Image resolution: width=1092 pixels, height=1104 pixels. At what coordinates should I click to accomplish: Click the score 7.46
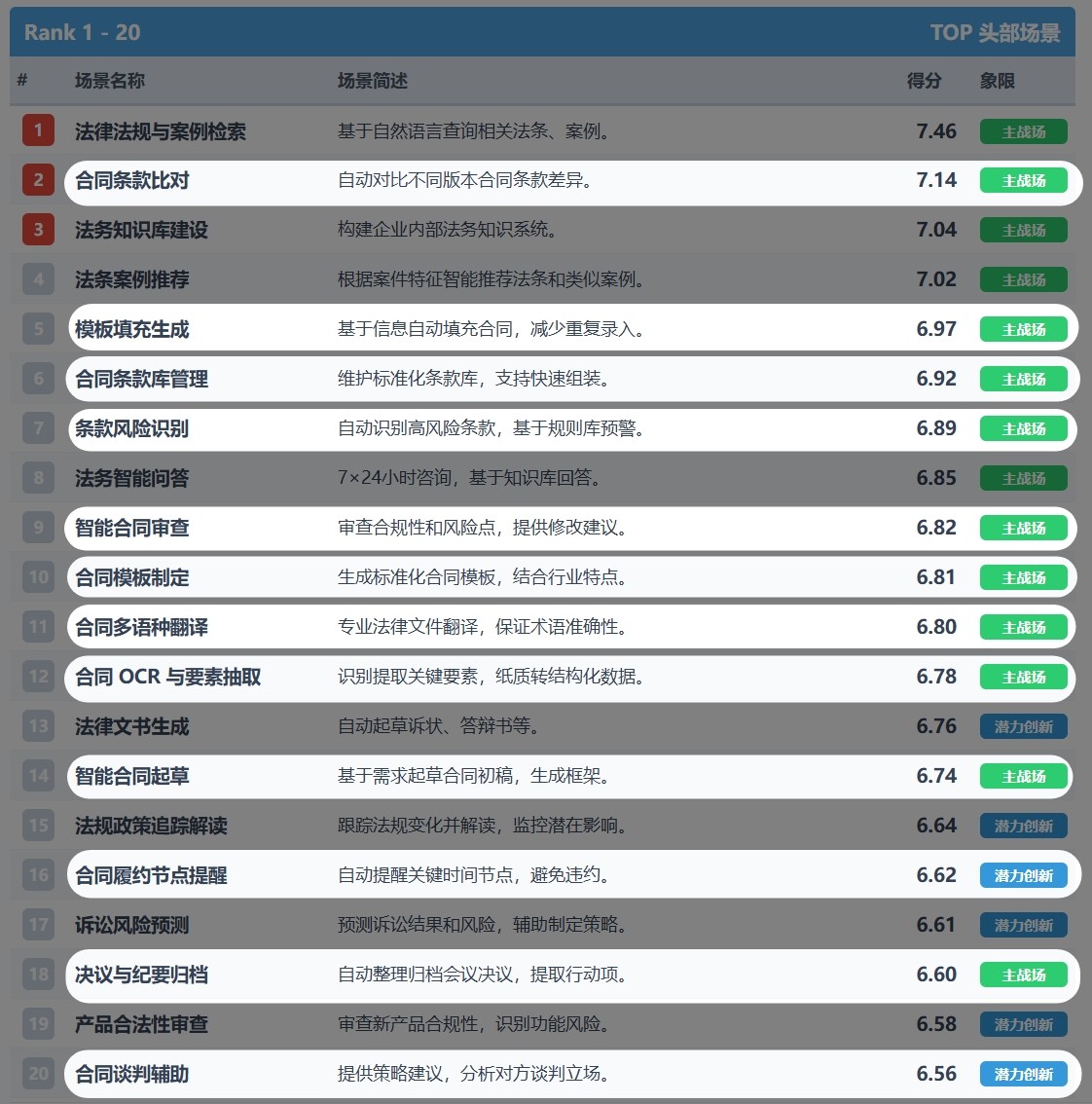[936, 131]
